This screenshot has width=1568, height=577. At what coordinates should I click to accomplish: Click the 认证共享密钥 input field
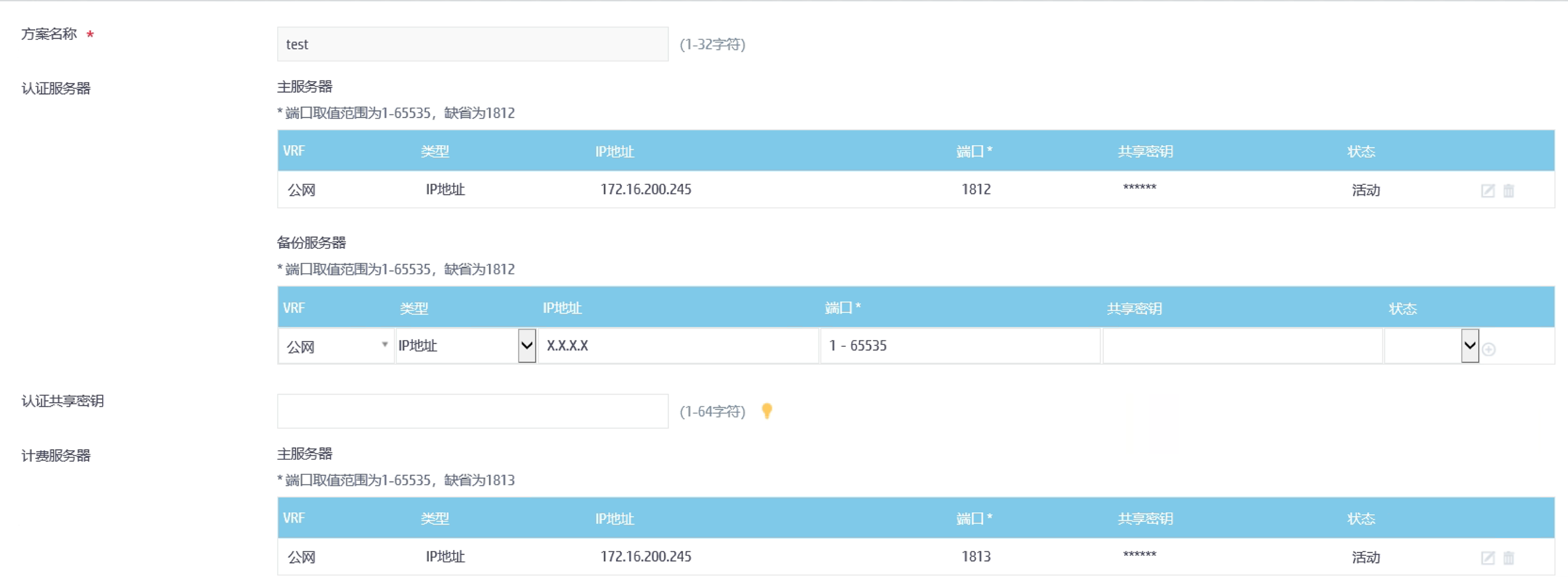click(472, 411)
